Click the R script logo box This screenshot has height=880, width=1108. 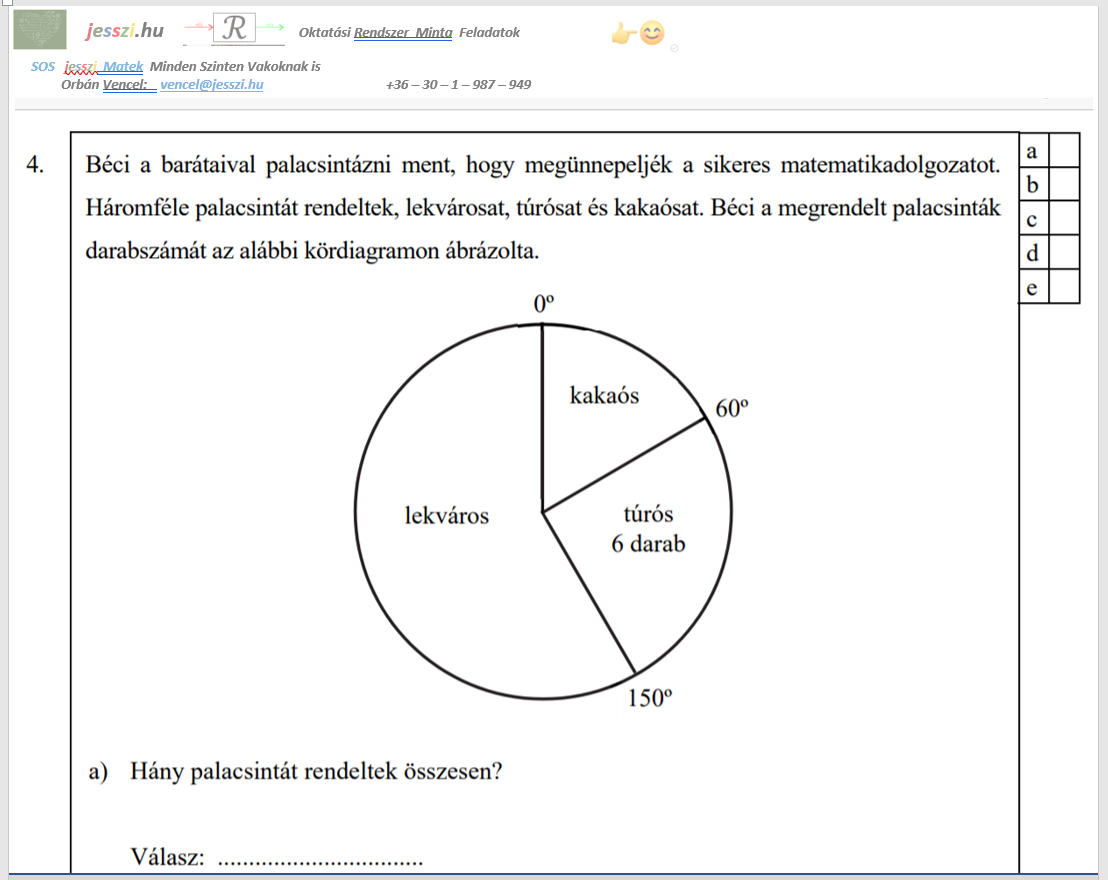click(234, 28)
